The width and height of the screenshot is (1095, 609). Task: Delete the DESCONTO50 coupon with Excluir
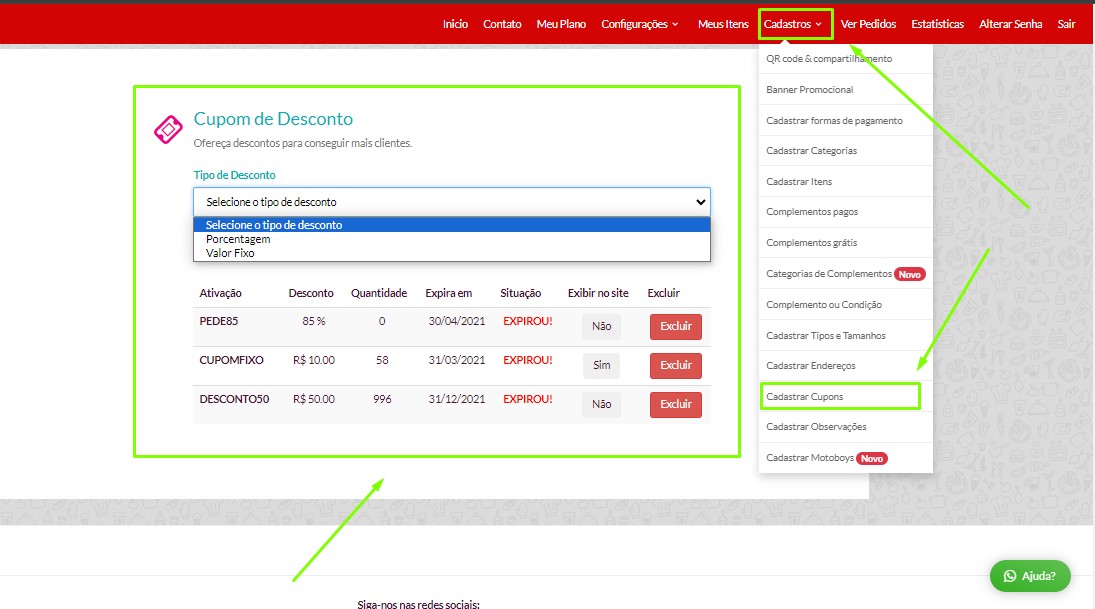[x=676, y=404]
